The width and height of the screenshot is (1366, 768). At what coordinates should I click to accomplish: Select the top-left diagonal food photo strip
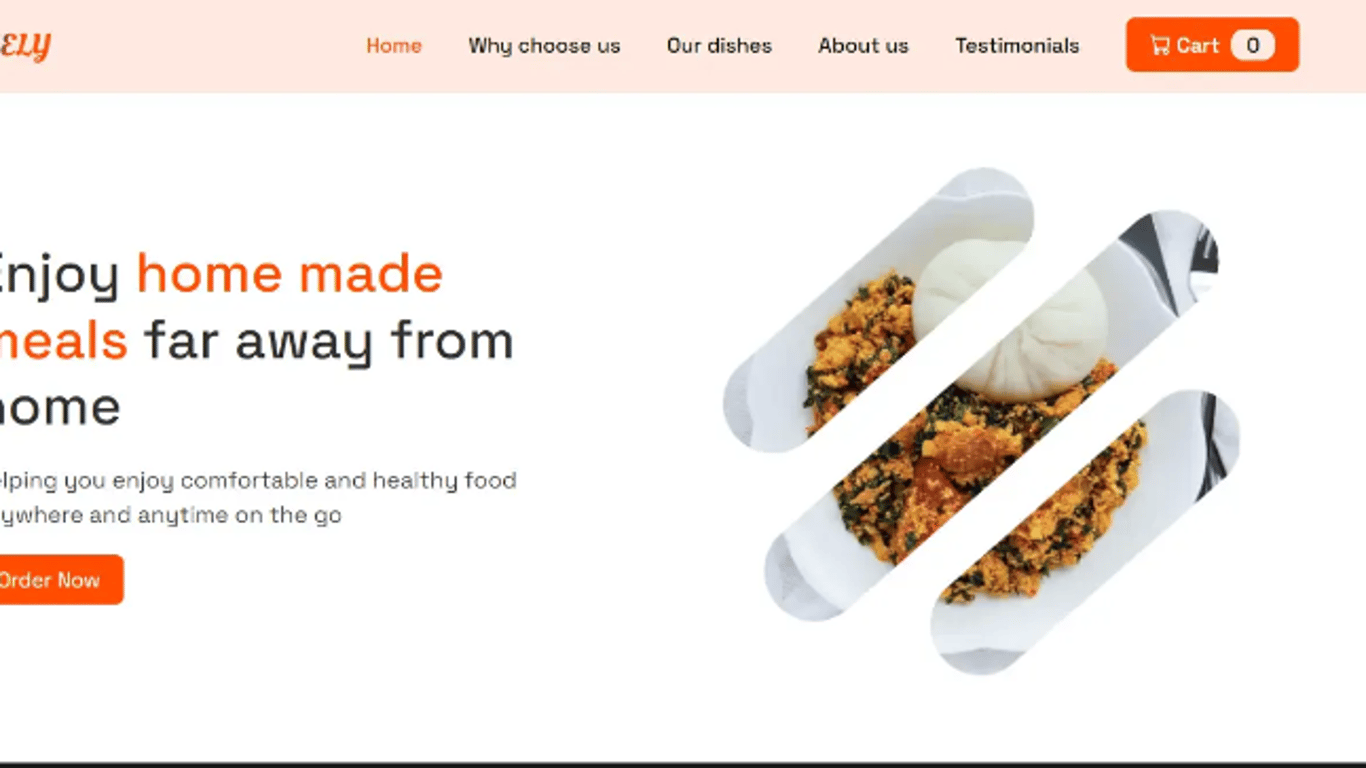point(878,310)
